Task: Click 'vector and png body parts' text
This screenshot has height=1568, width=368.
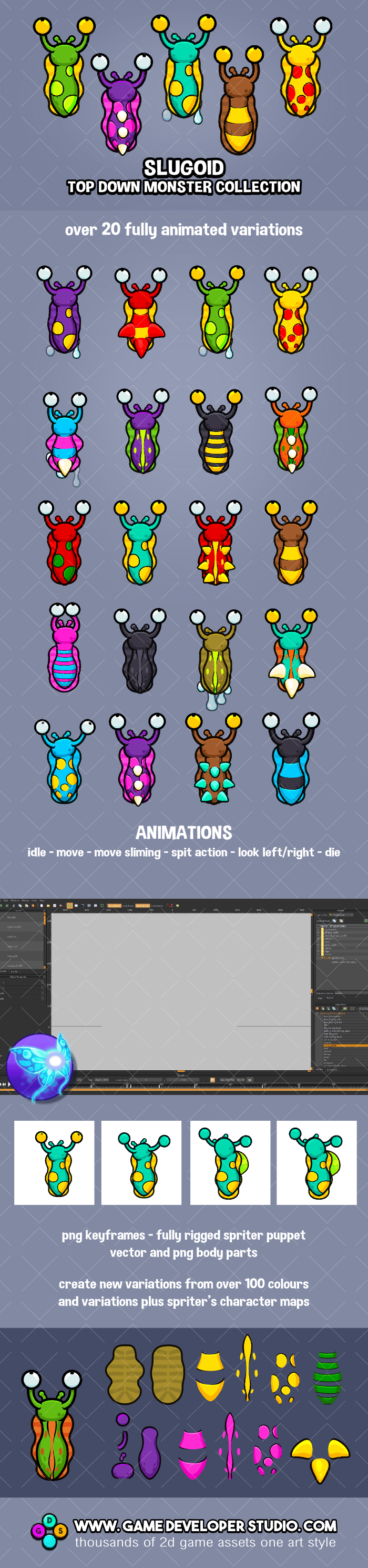Action: pyautogui.click(x=183, y=1253)
